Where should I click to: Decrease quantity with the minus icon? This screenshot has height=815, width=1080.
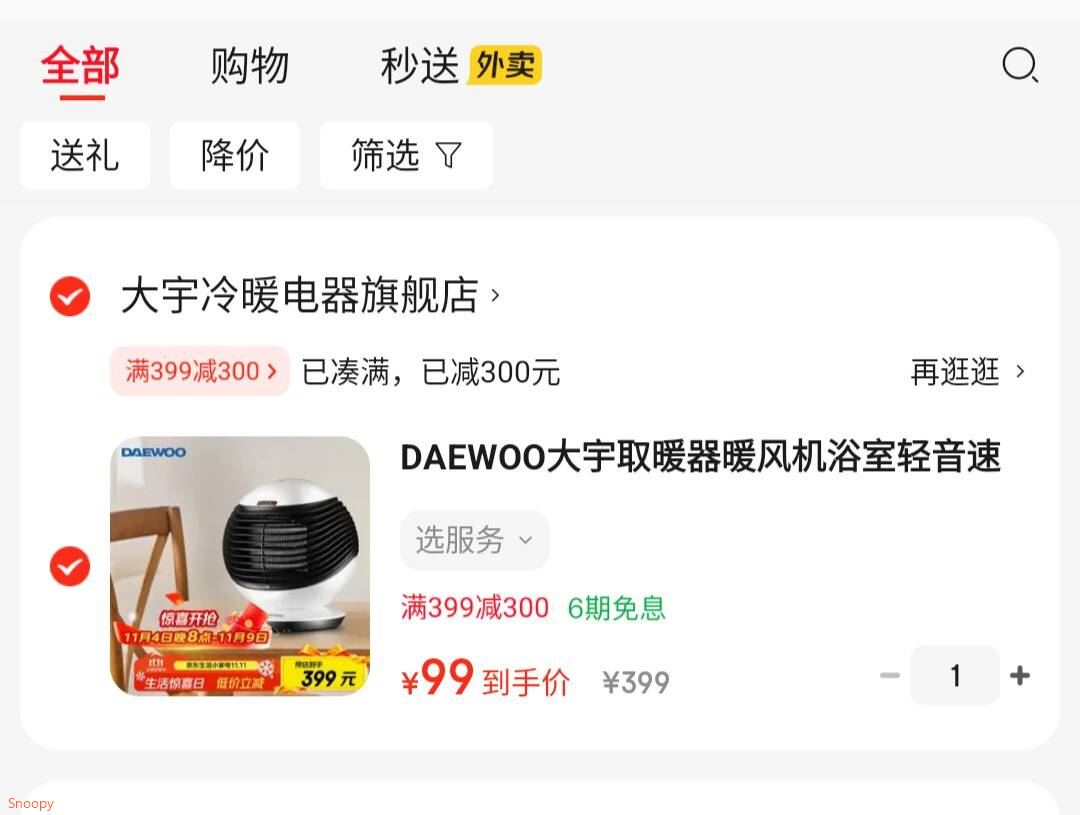click(x=890, y=675)
